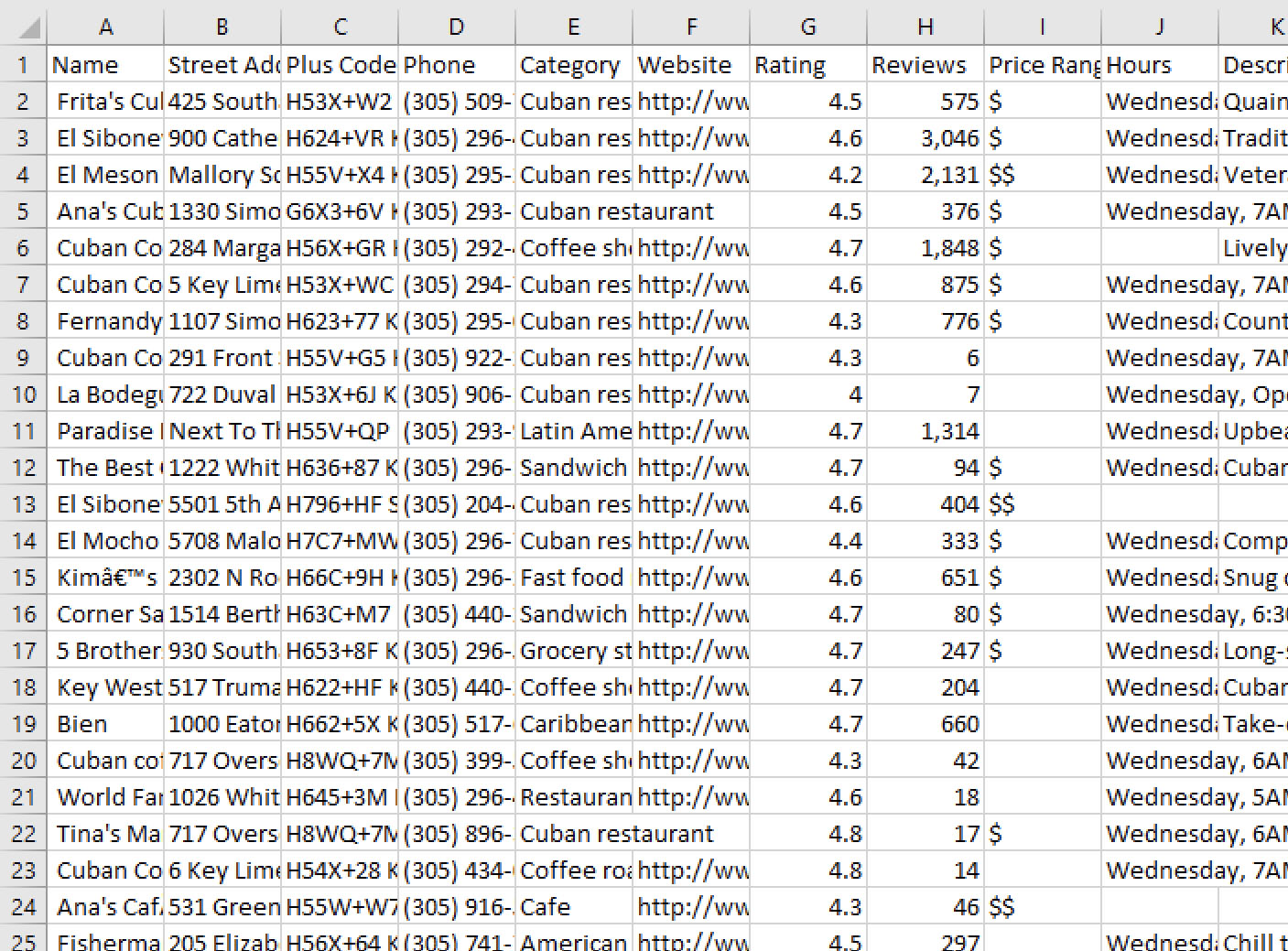Select the cell 'World Far' in row 21
The width and height of the screenshot is (1288, 951).
point(105,797)
